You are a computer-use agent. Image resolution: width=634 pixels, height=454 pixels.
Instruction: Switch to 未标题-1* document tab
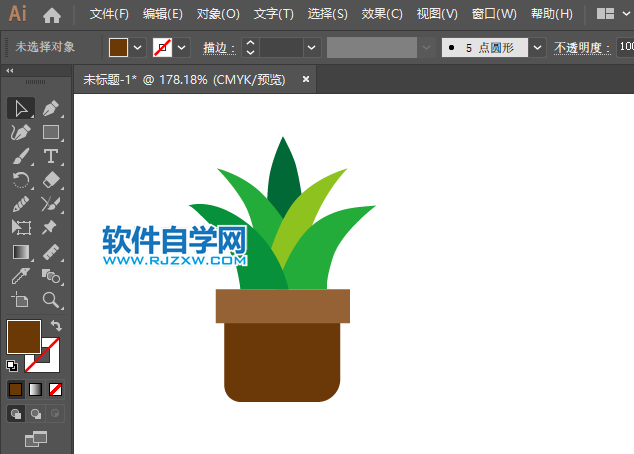coord(184,80)
